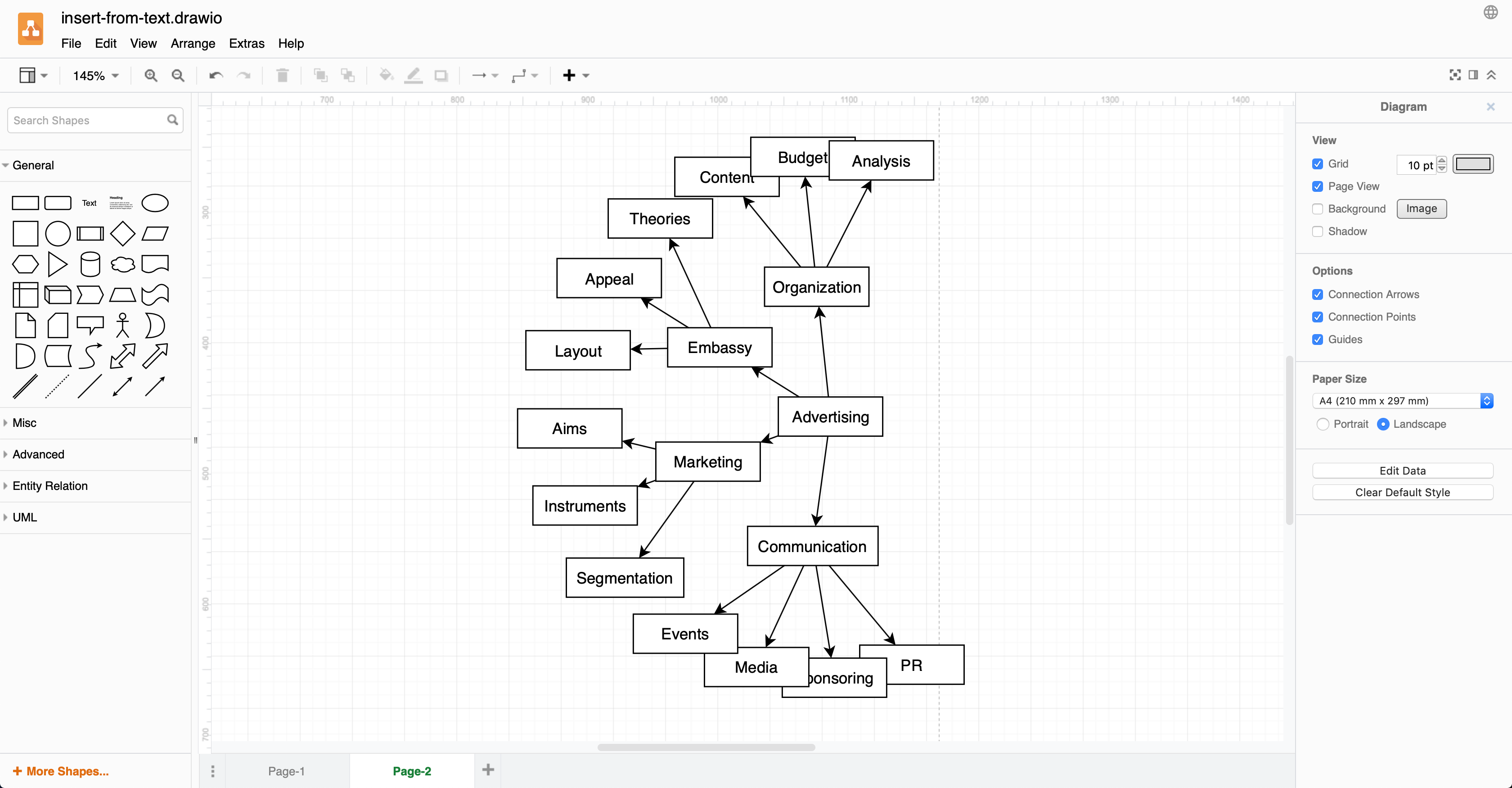
Task: Select the connection arrow style icon
Action: [484, 75]
